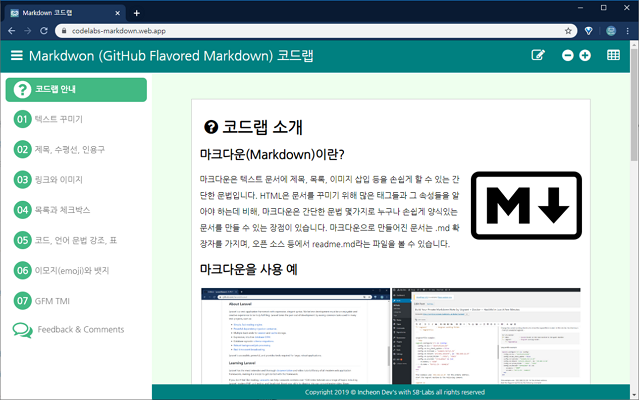
Task: Bookmark this page with star icon
Action: 568,31
